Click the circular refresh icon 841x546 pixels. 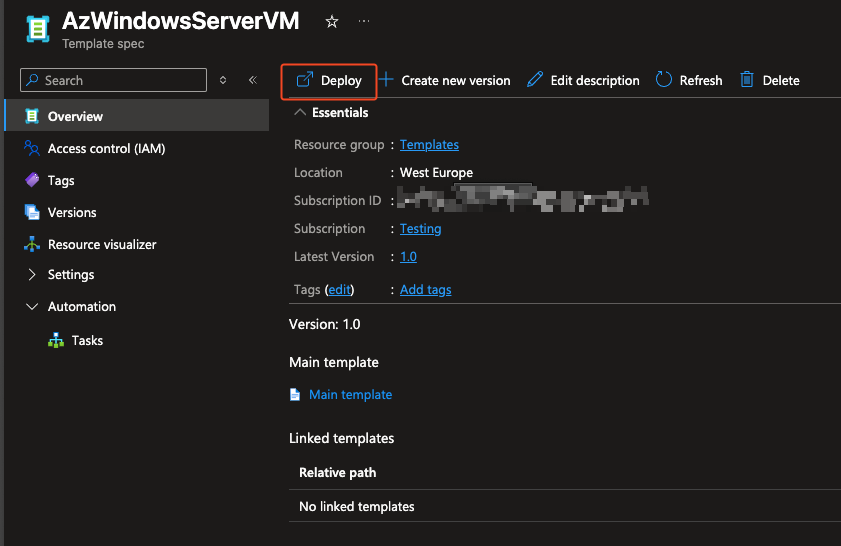pyautogui.click(x=663, y=80)
